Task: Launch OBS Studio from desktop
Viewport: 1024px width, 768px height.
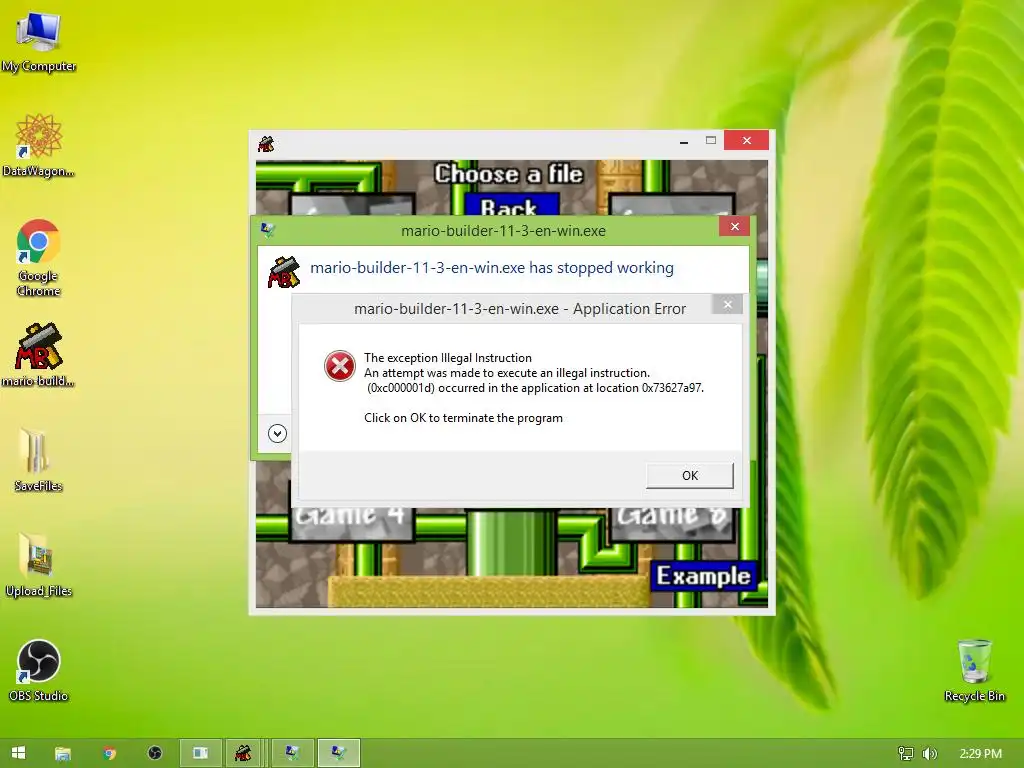Action: tap(39, 670)
